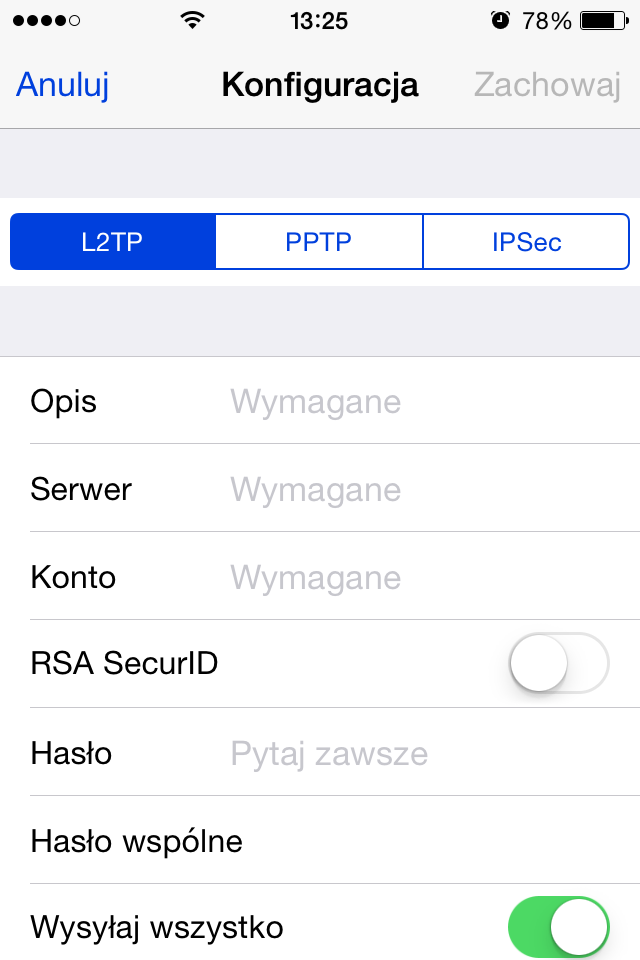The width and height of the screenshot is (640, 960).
Task: Tap the alarm clock status icon
Action: [x=500, y=21]
